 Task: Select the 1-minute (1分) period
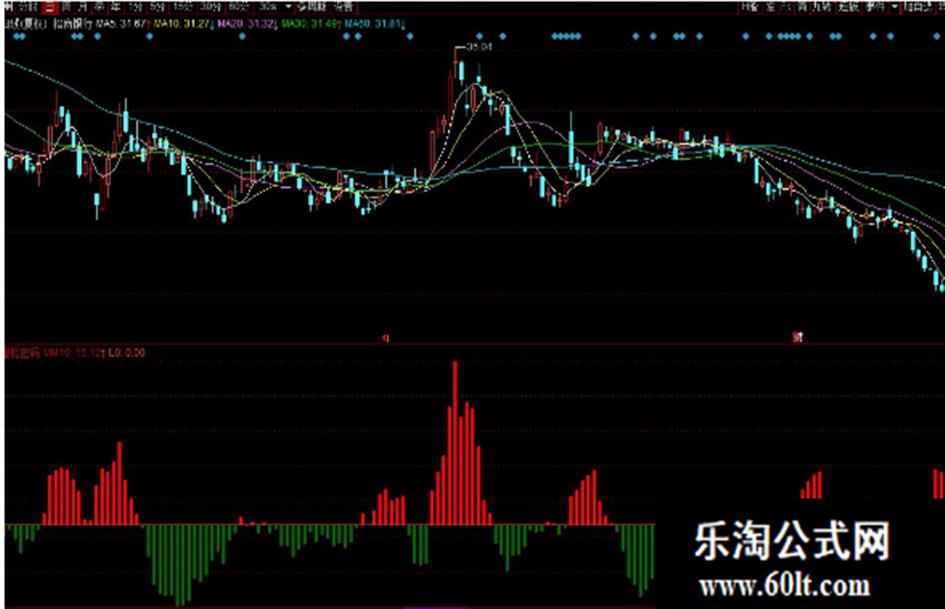coord(134,7)
